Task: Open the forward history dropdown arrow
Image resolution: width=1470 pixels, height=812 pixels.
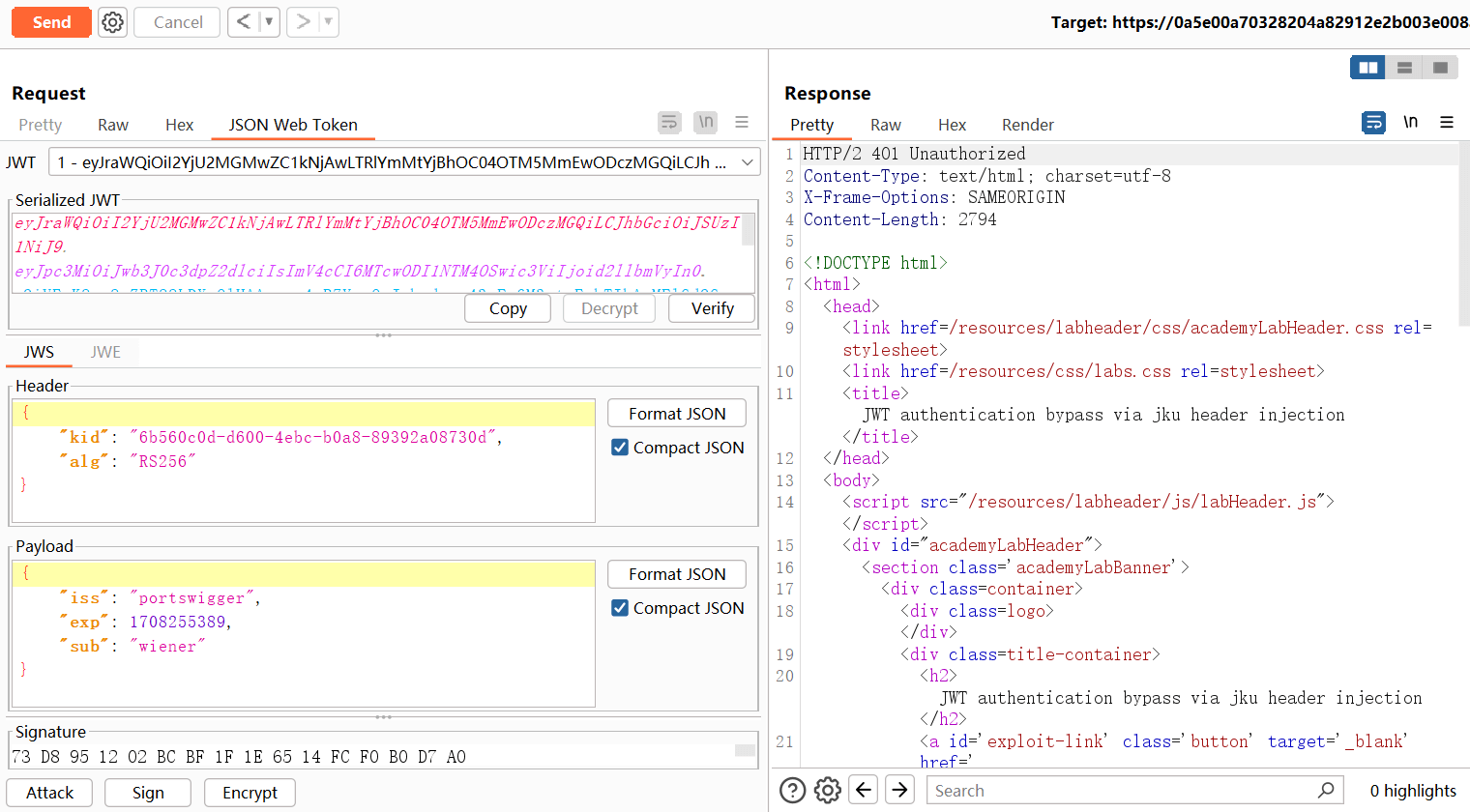Action: (328, 22)
